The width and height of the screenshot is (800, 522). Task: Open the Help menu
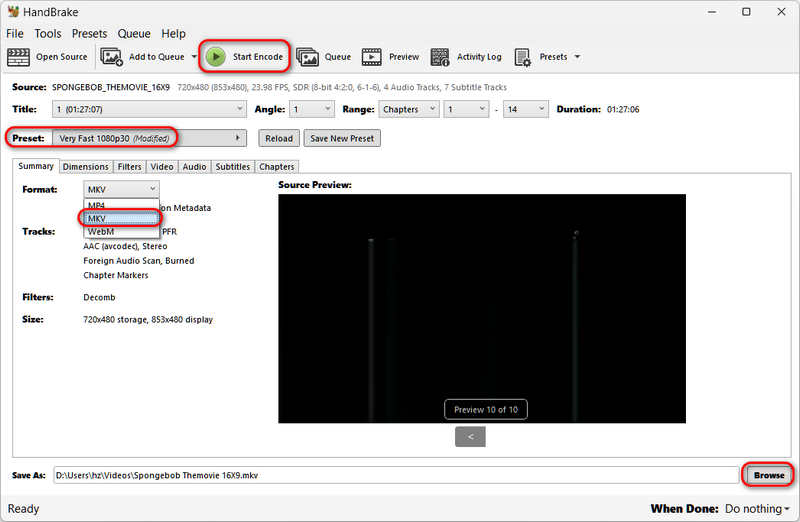tap(173, 34)
